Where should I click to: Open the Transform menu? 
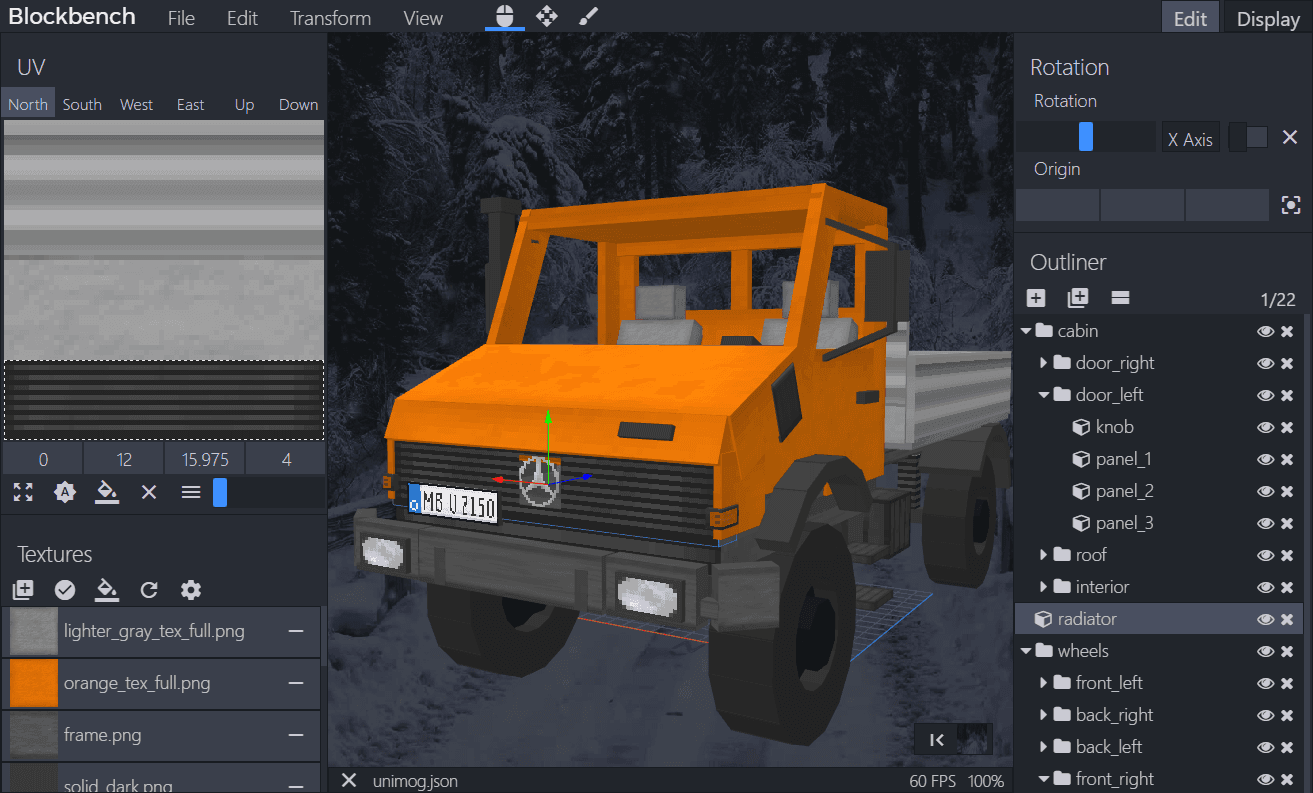pos(330,19)
